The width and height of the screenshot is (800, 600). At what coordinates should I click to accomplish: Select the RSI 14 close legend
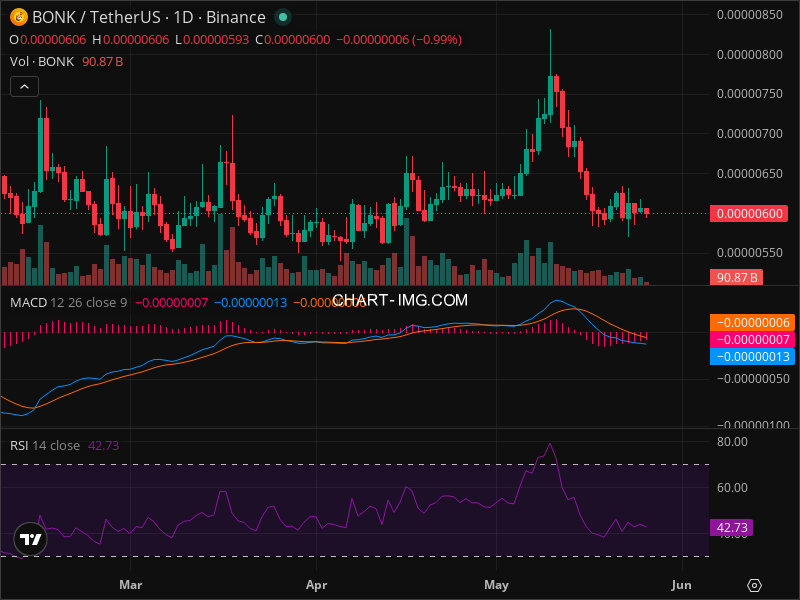[45, 445]
